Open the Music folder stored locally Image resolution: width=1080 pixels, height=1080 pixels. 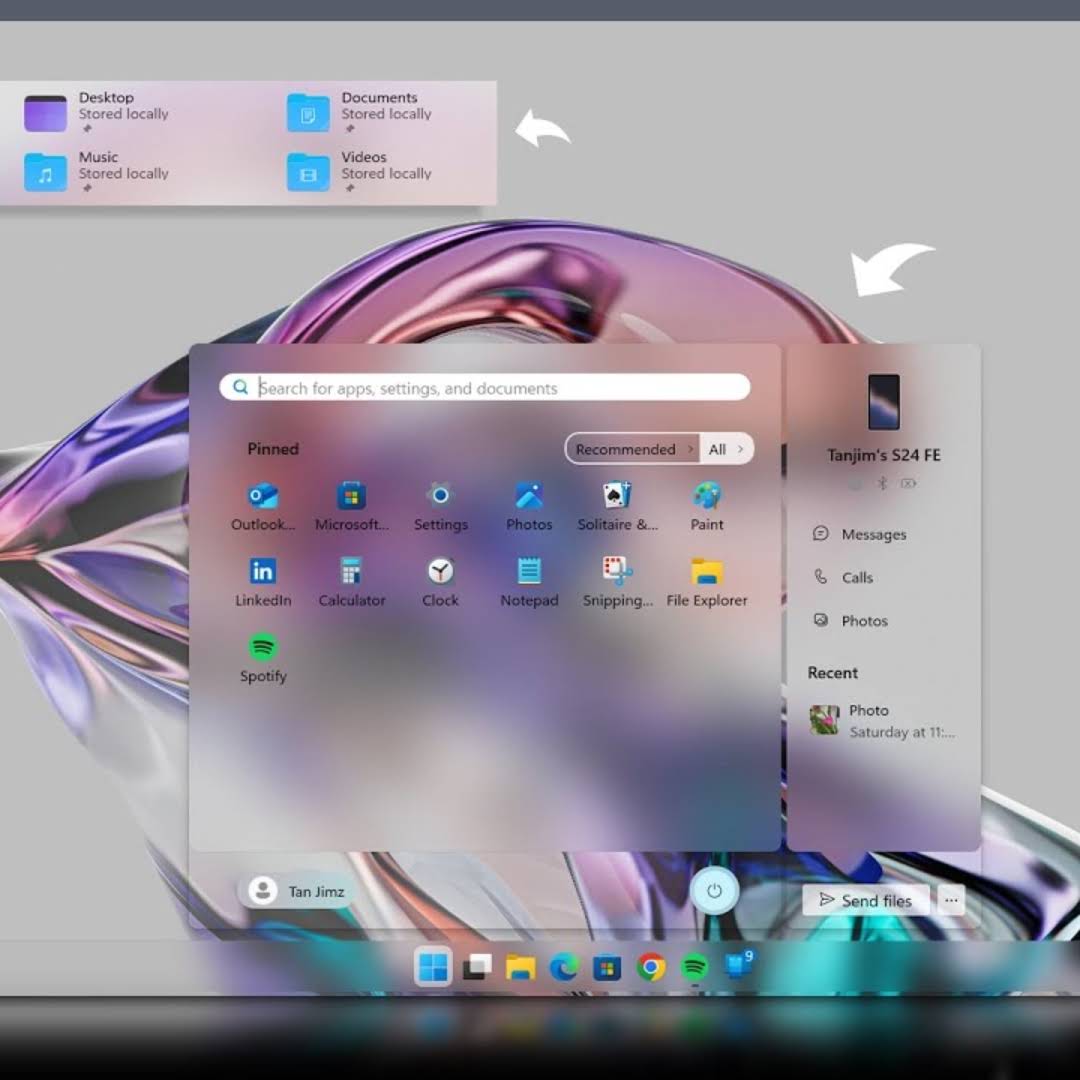click(96, 172)
